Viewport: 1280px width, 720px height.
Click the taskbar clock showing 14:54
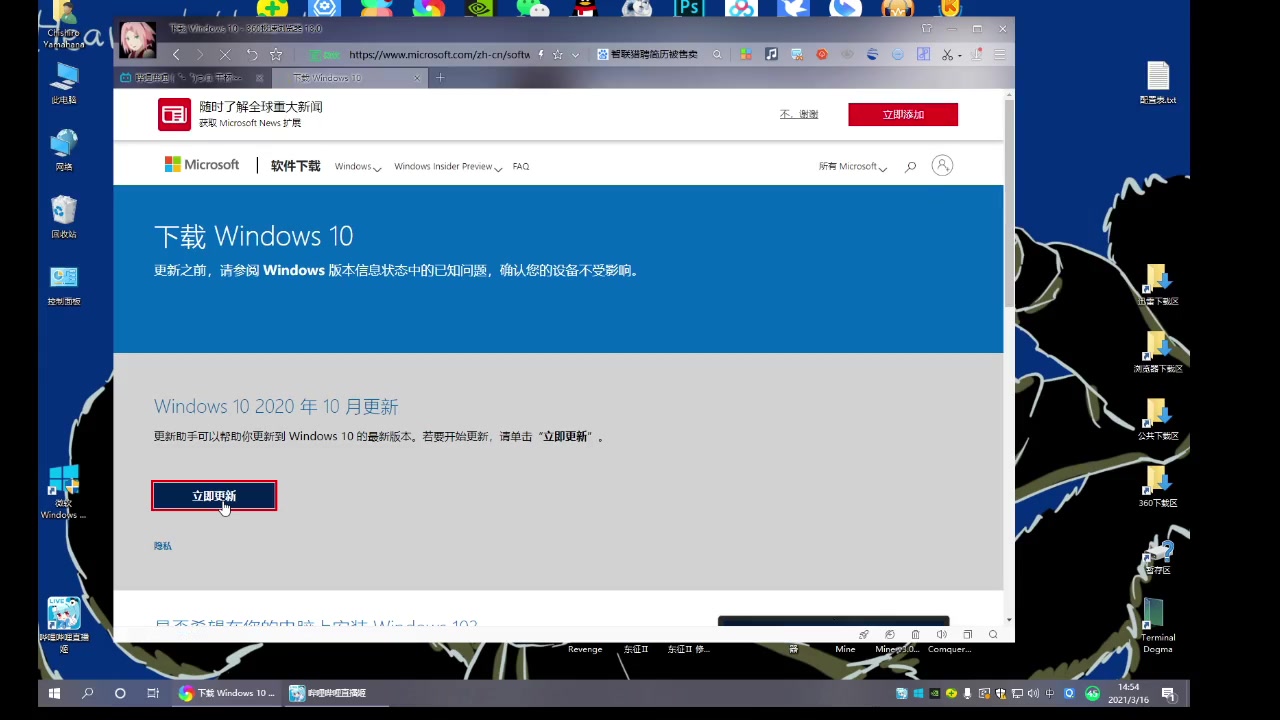pos(1129,693)
